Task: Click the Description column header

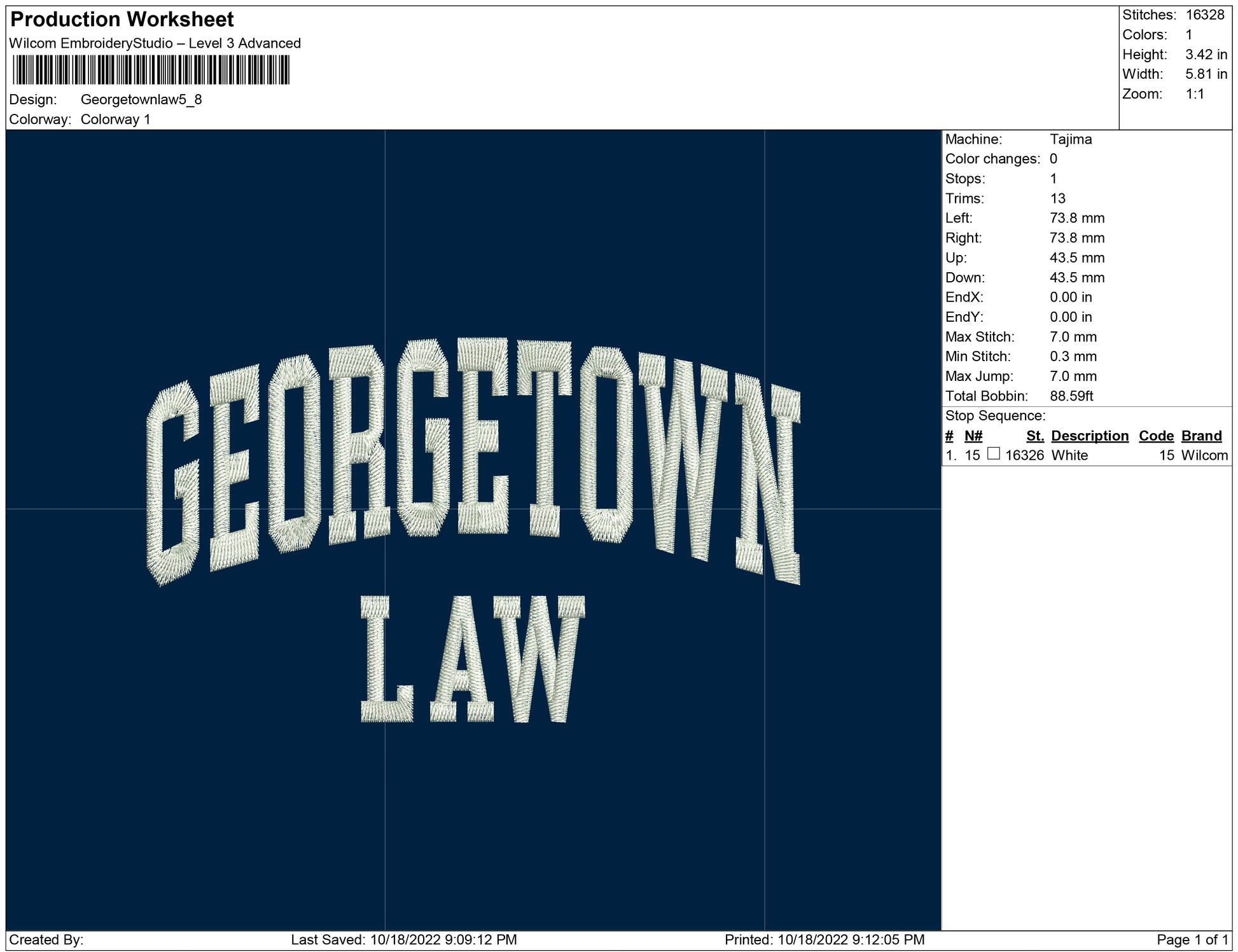Action: pos(1089,436)
